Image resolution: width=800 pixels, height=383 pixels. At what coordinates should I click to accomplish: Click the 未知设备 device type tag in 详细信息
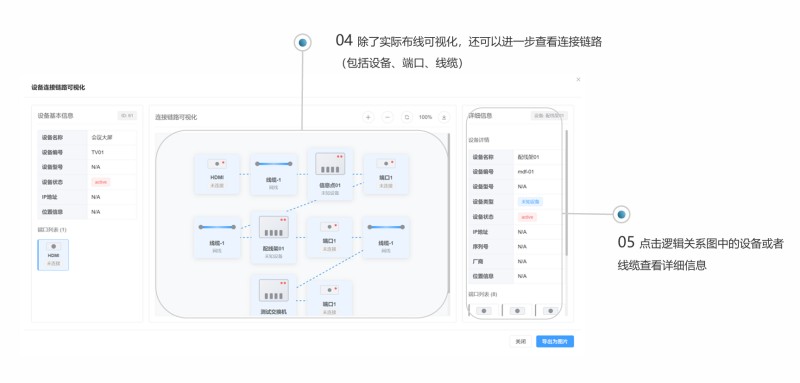[x=530, y=202]
